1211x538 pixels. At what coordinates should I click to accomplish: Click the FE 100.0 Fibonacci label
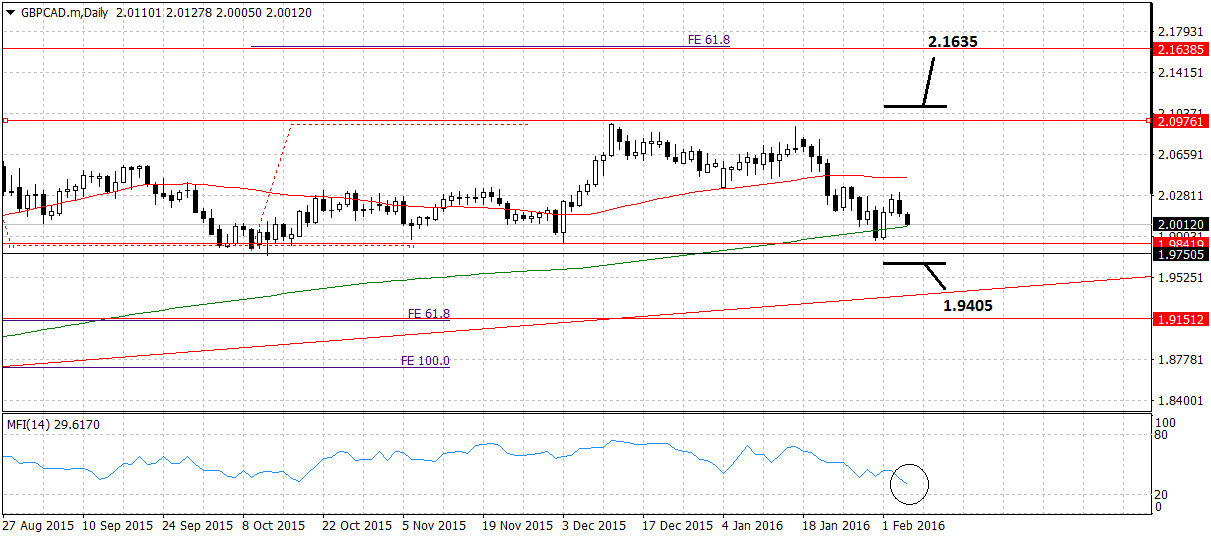point(425,361)
